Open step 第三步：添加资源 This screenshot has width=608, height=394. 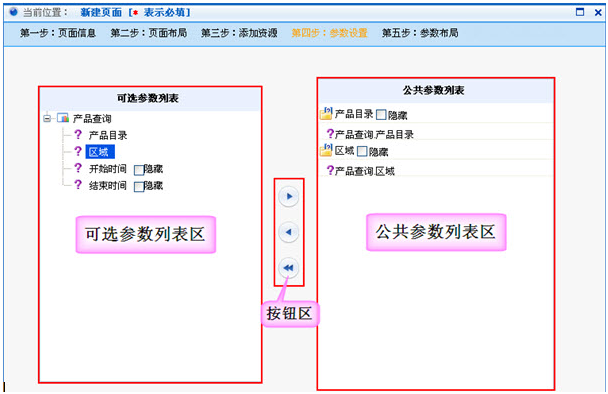point(239,33)
